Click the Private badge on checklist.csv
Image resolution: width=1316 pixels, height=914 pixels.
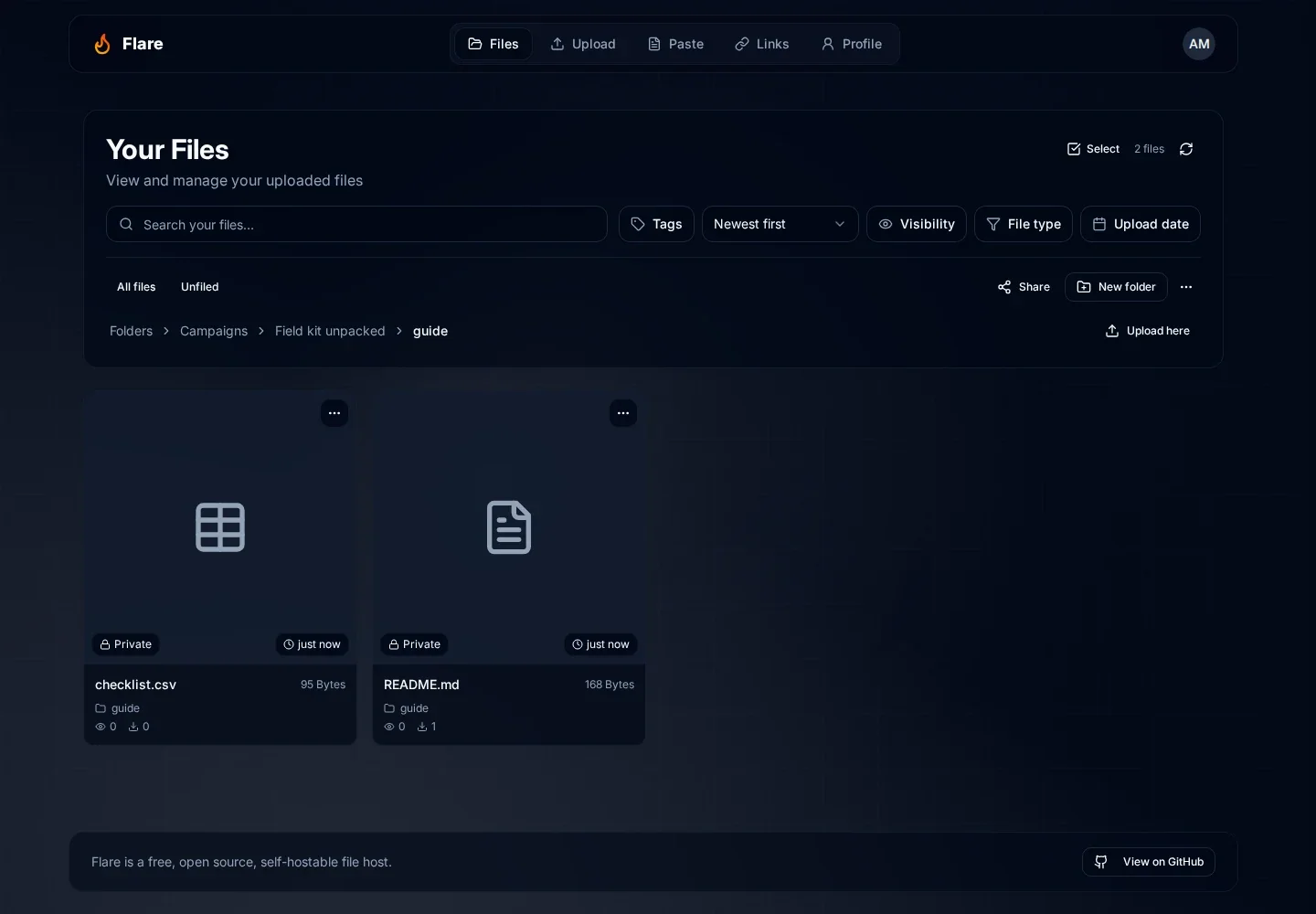click(126, 644)
